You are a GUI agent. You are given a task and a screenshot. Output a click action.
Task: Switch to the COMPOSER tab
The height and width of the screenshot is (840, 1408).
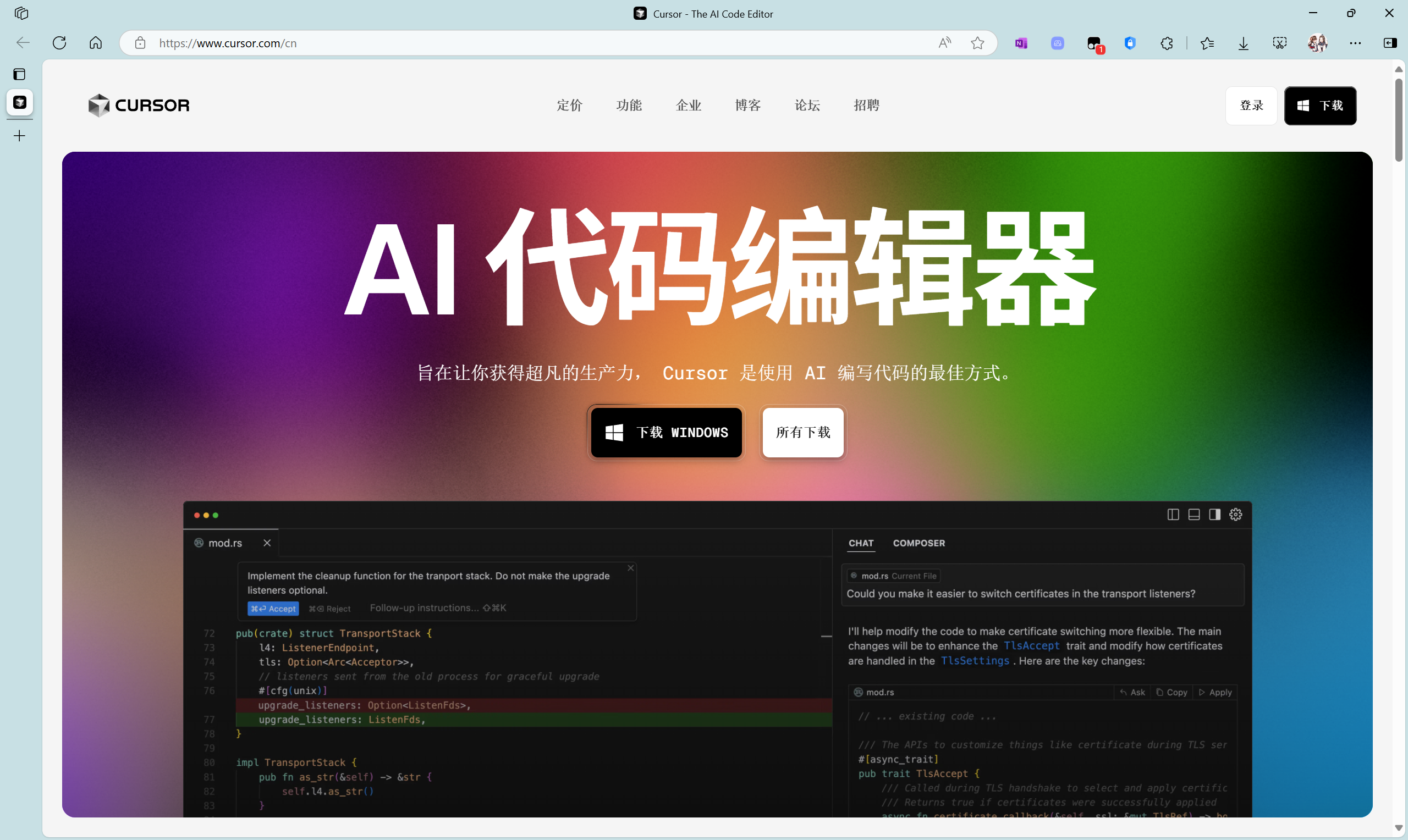click(919, 543)
